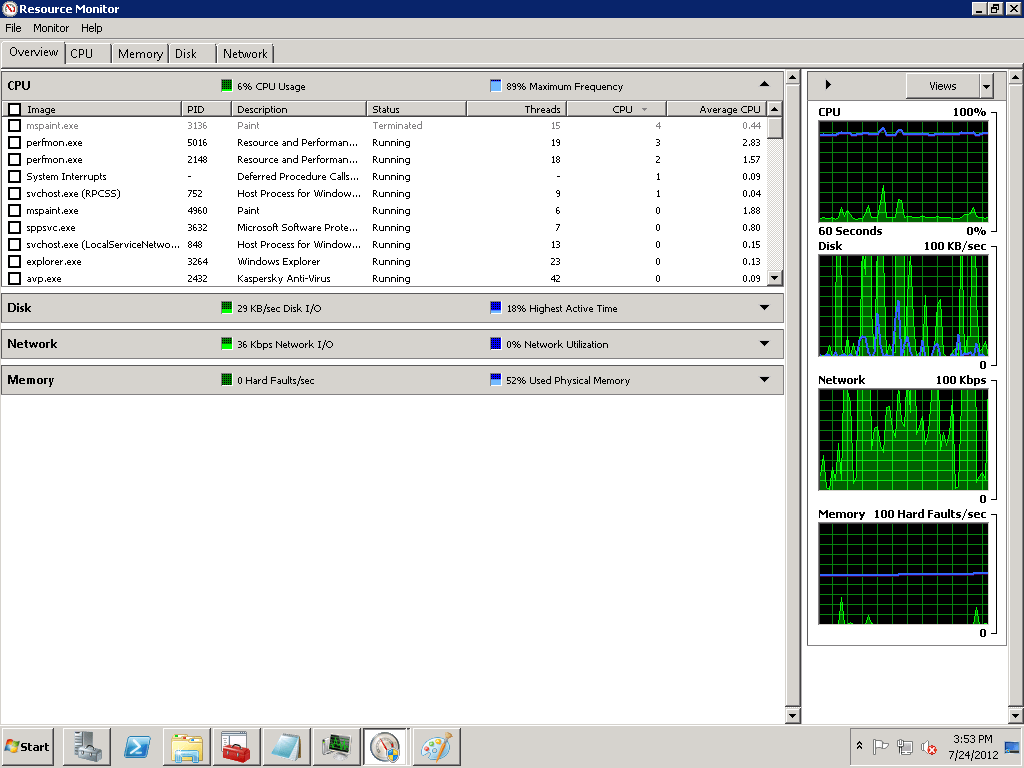Click the Start button

pos(28,746)
